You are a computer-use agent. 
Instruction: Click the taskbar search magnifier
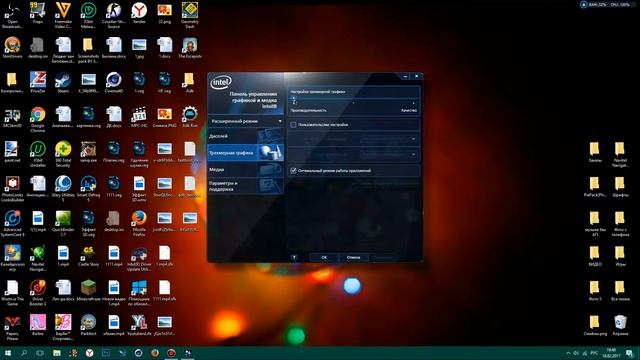coord(24,353)
